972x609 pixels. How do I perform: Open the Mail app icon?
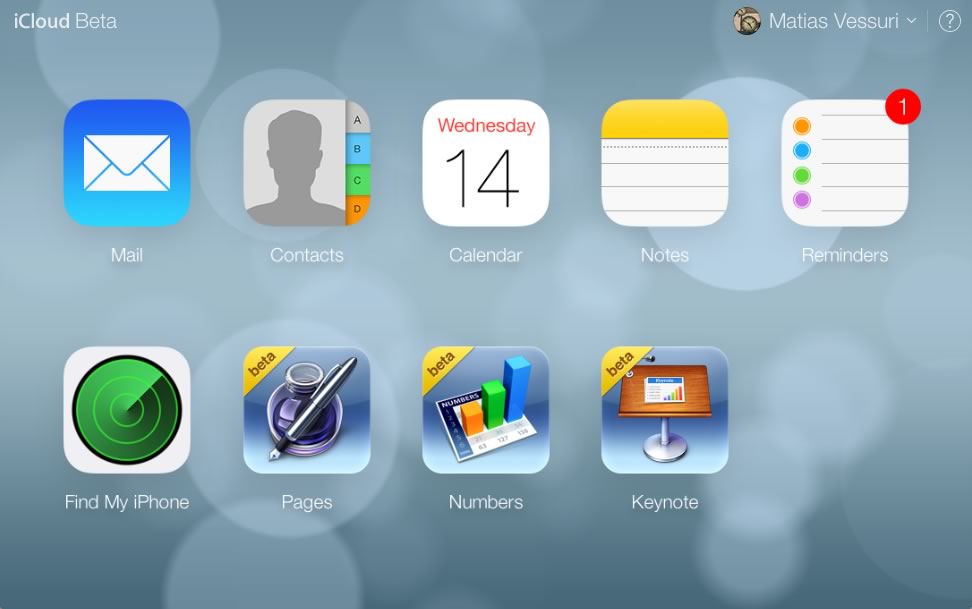coord(126,162)
